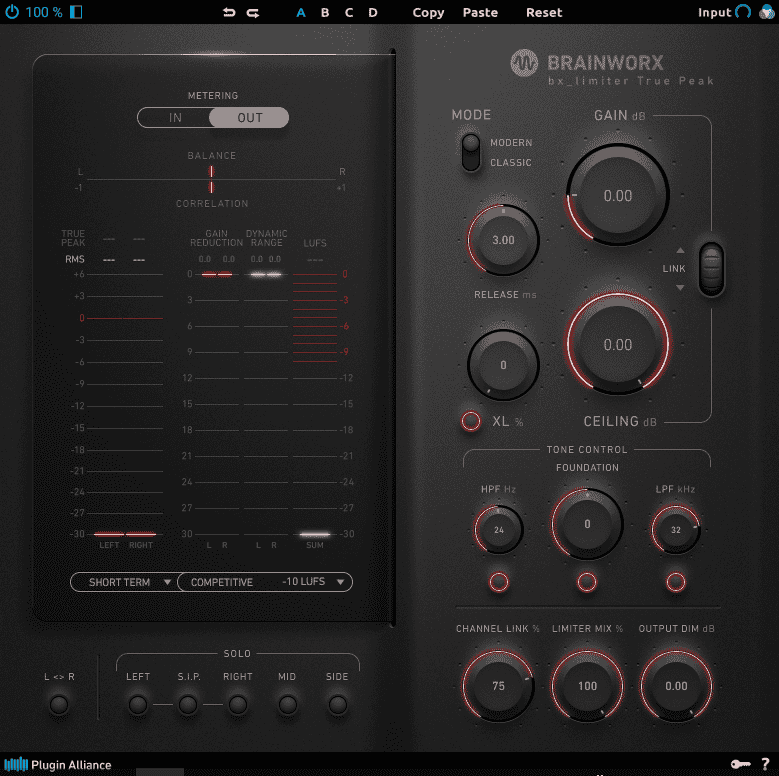Click the RMS meter label
779x776 pixels.
pyautogui.click(x=75, y=259)
